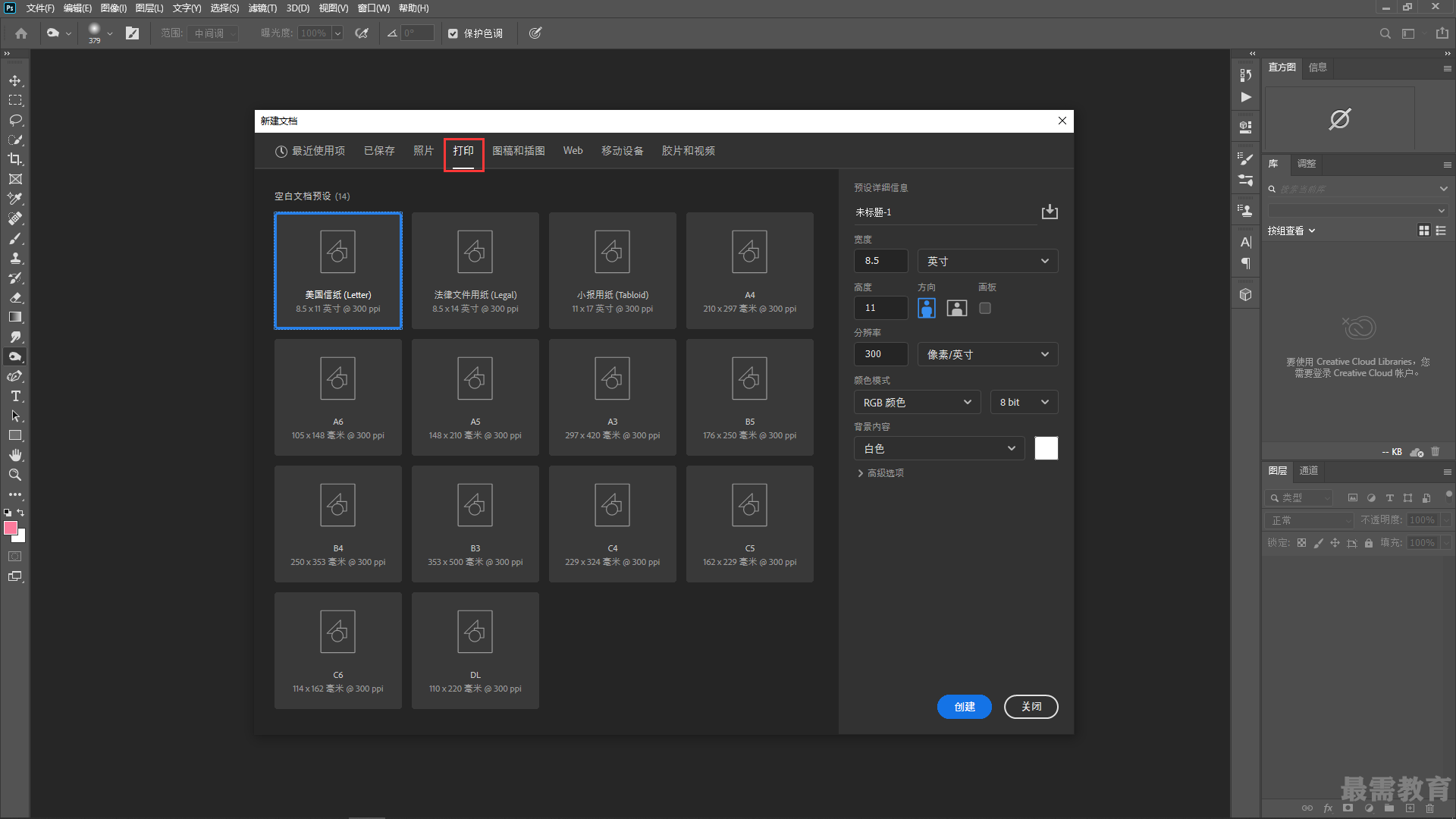
Task: Select the Crop tool
Action: pos(15,159)
